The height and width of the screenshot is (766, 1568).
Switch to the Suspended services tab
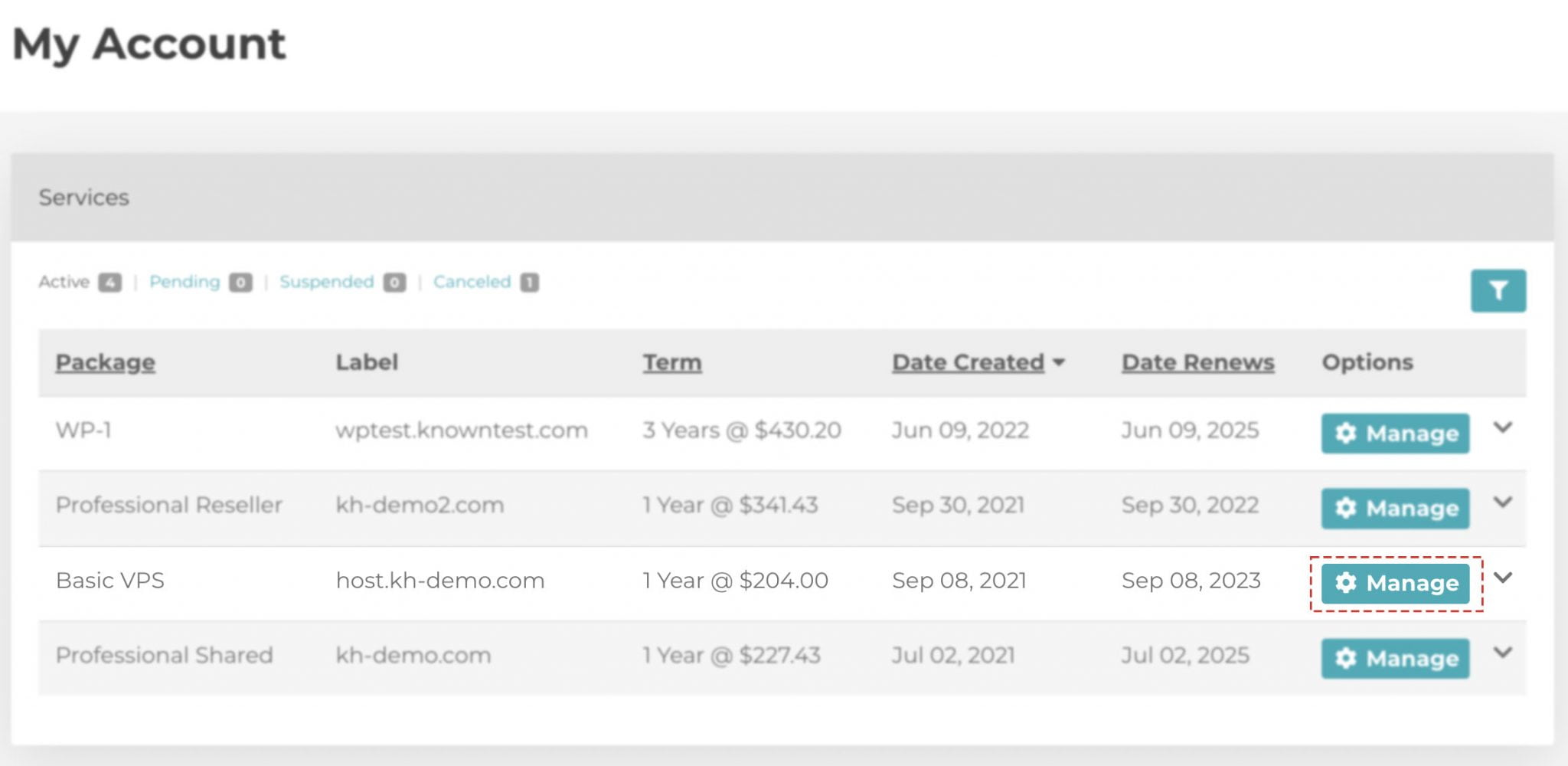coord(327,282)
